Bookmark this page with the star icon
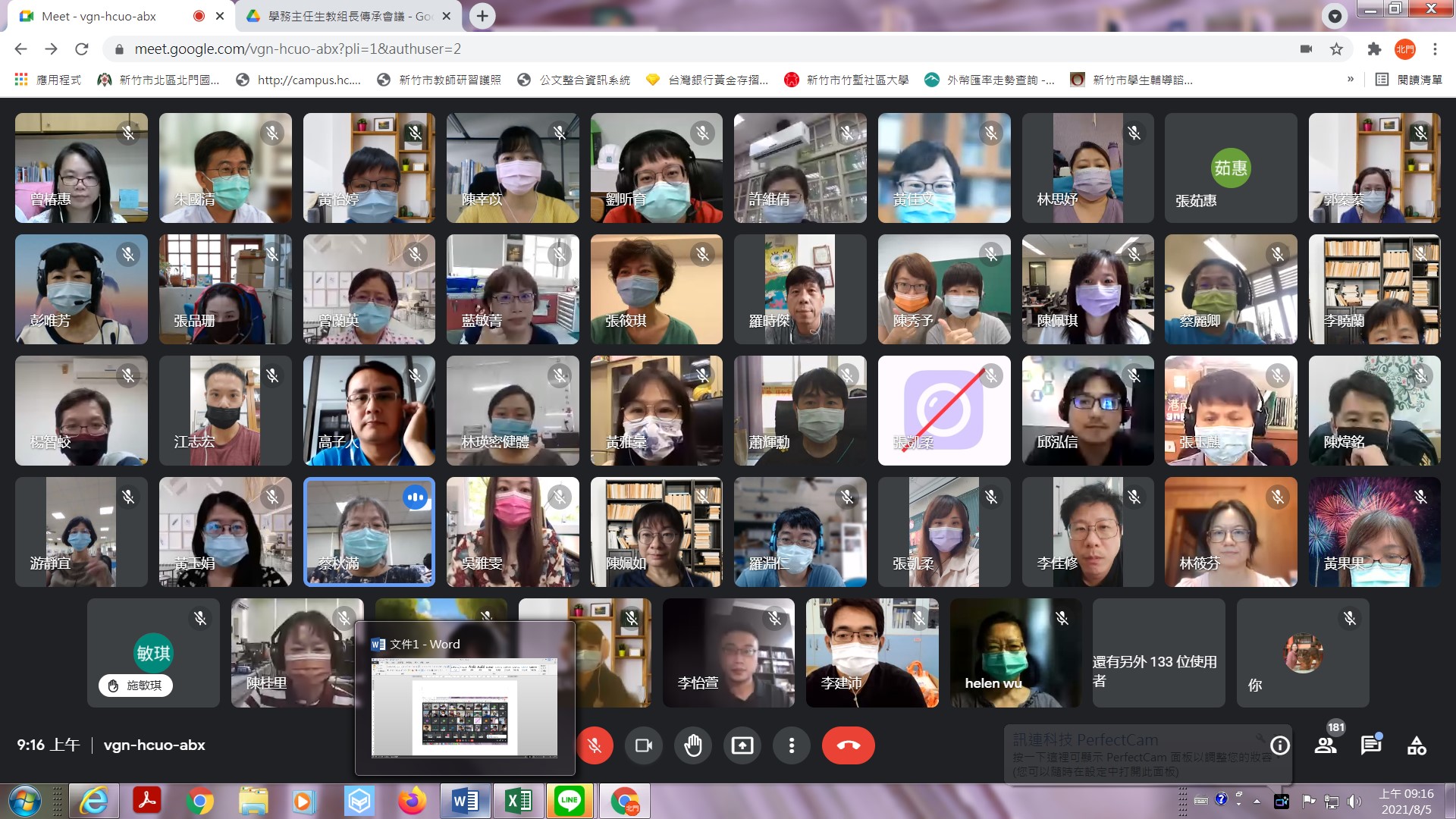 [x=1336, y=49]
